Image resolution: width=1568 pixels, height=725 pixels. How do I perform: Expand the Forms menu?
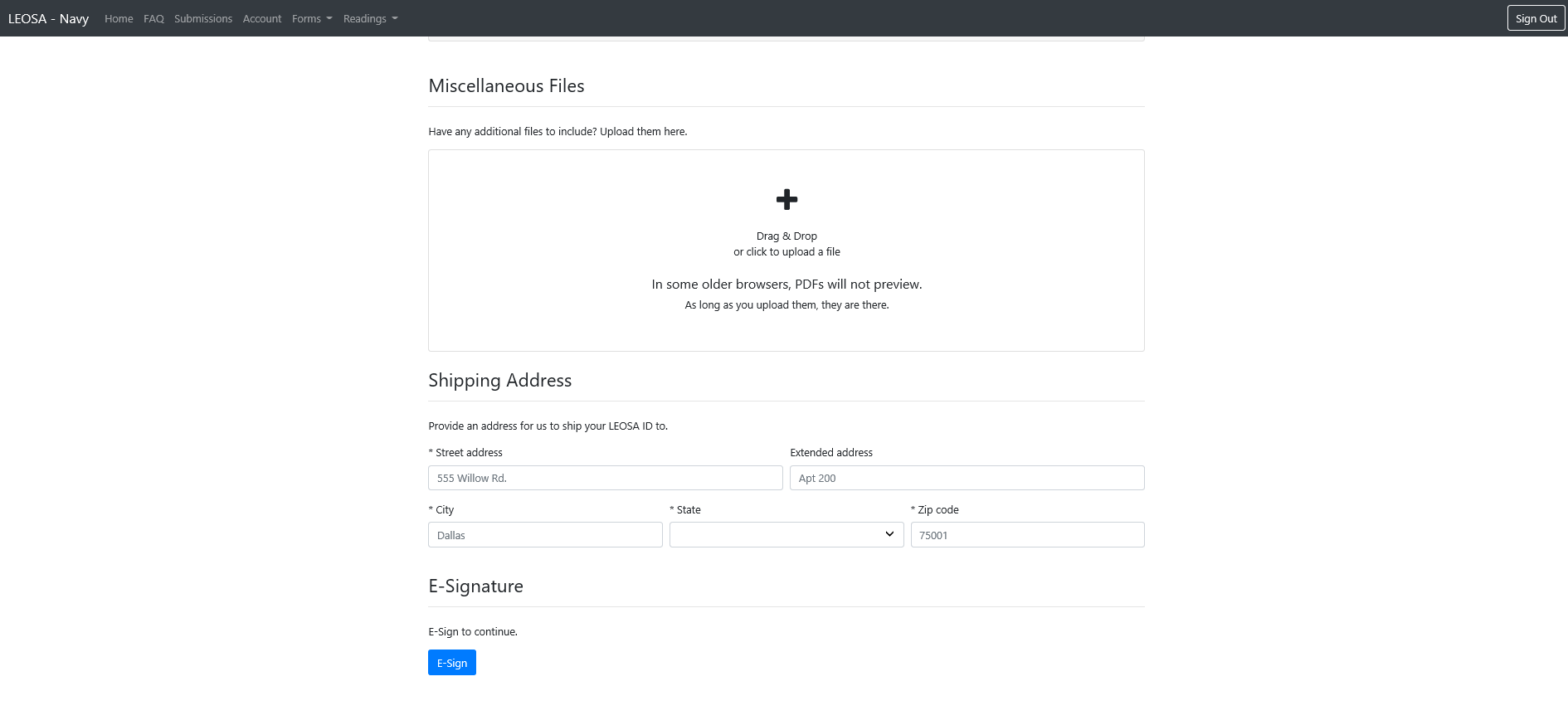pos(311,18)
